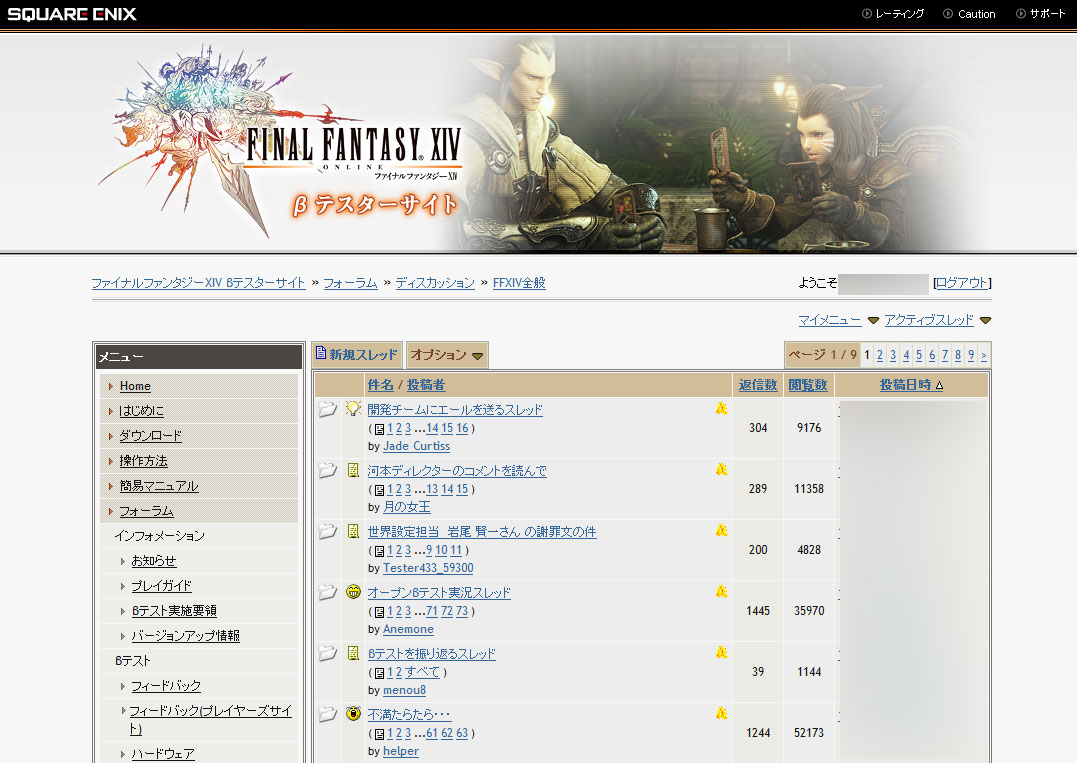Screen dimensions: 1077x763
Task: Go to ファイナルファンタジーXIV βテスターサイト breadcrumb
Action: (x=199, y=283)
